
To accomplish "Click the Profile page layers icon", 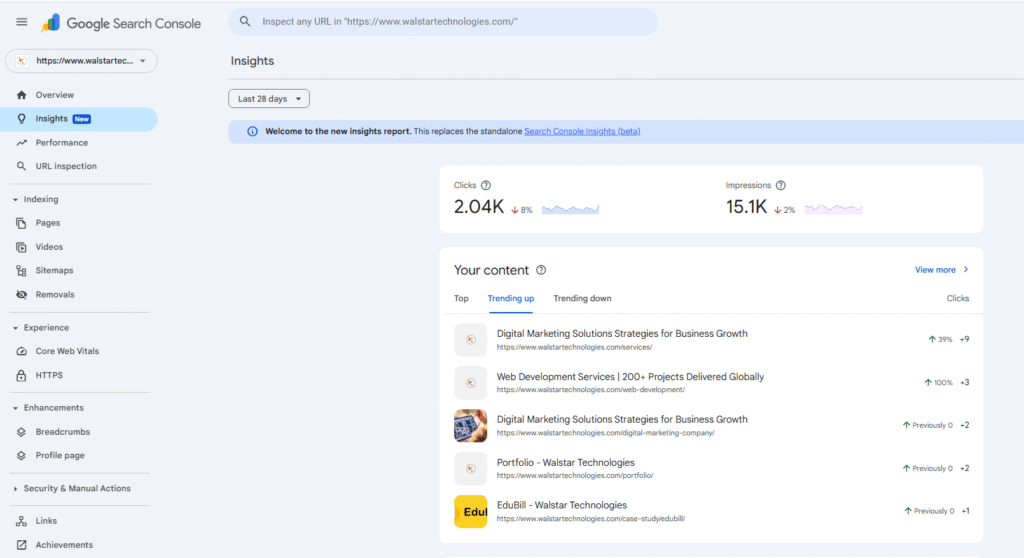I will point(22,455).
